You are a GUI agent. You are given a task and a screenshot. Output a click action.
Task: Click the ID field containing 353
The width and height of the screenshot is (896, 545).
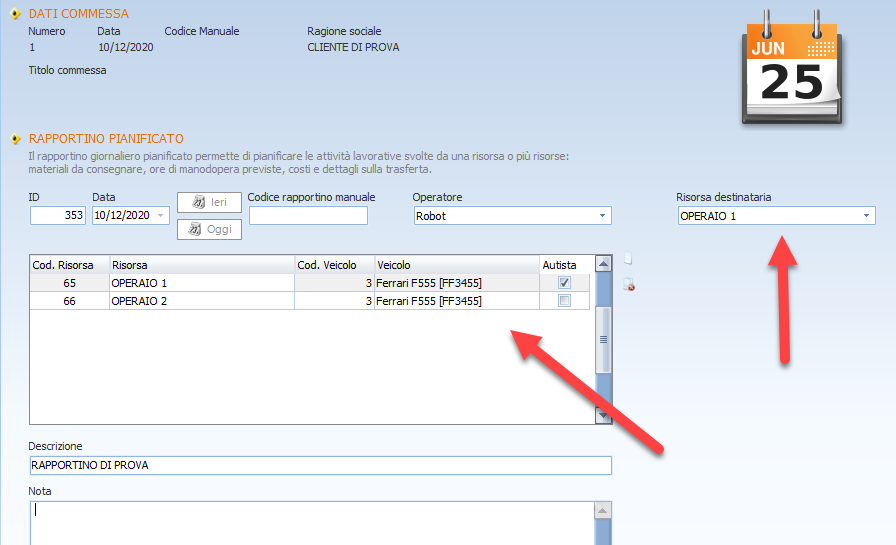[58, 215]
